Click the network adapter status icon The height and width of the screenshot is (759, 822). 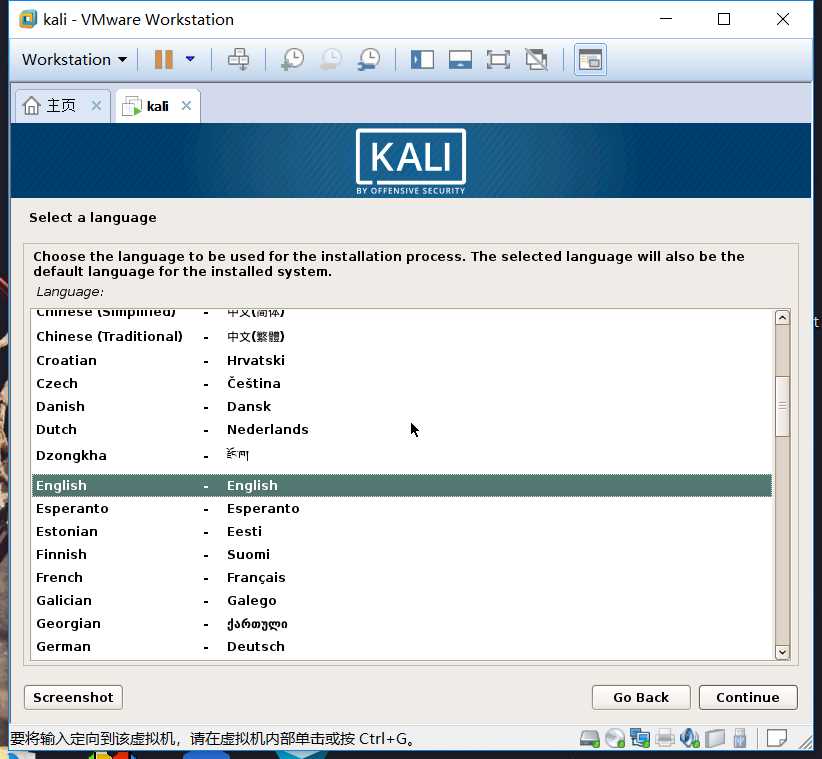coord(640,739)
